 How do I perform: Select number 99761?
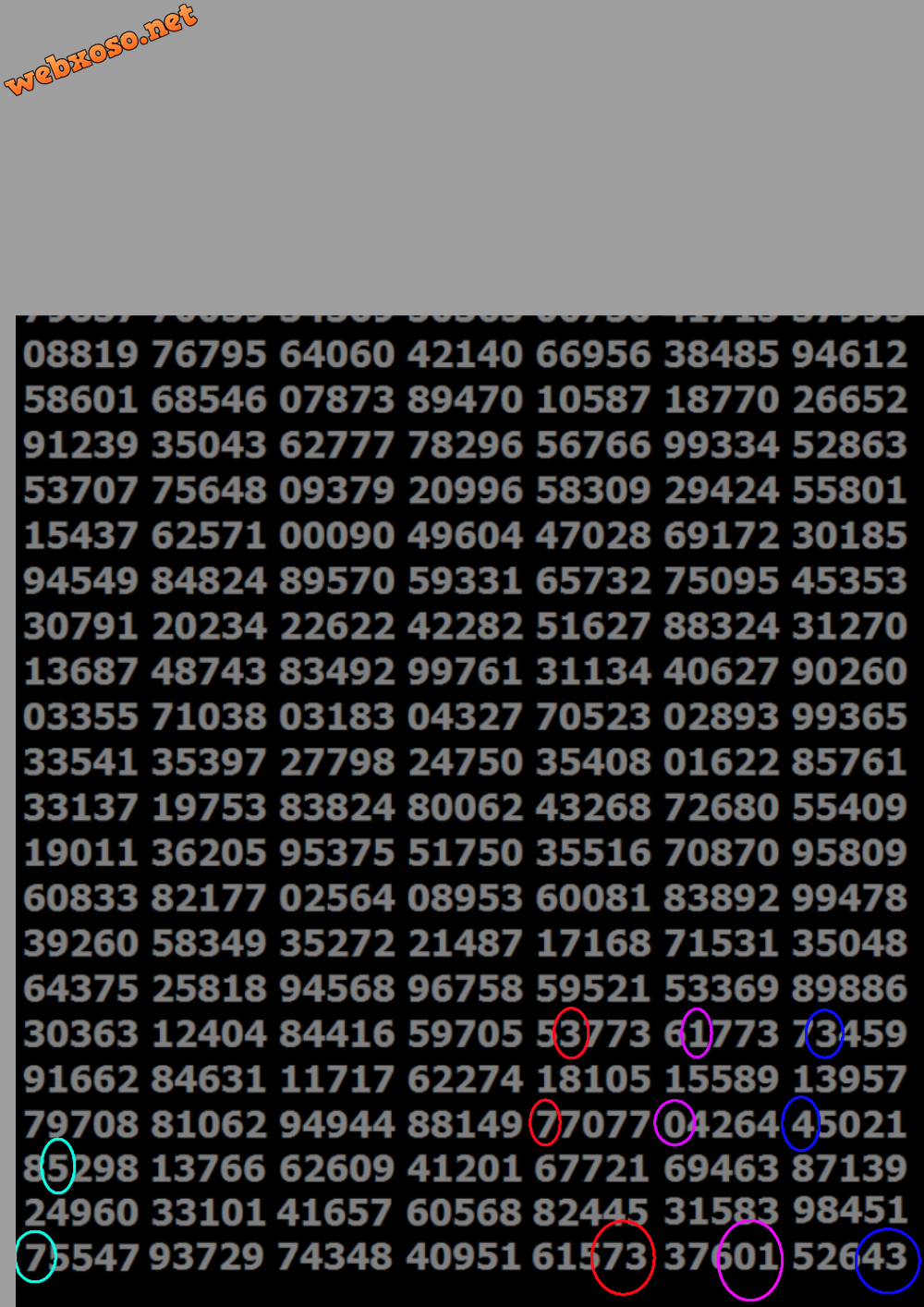tap(465, 671)
